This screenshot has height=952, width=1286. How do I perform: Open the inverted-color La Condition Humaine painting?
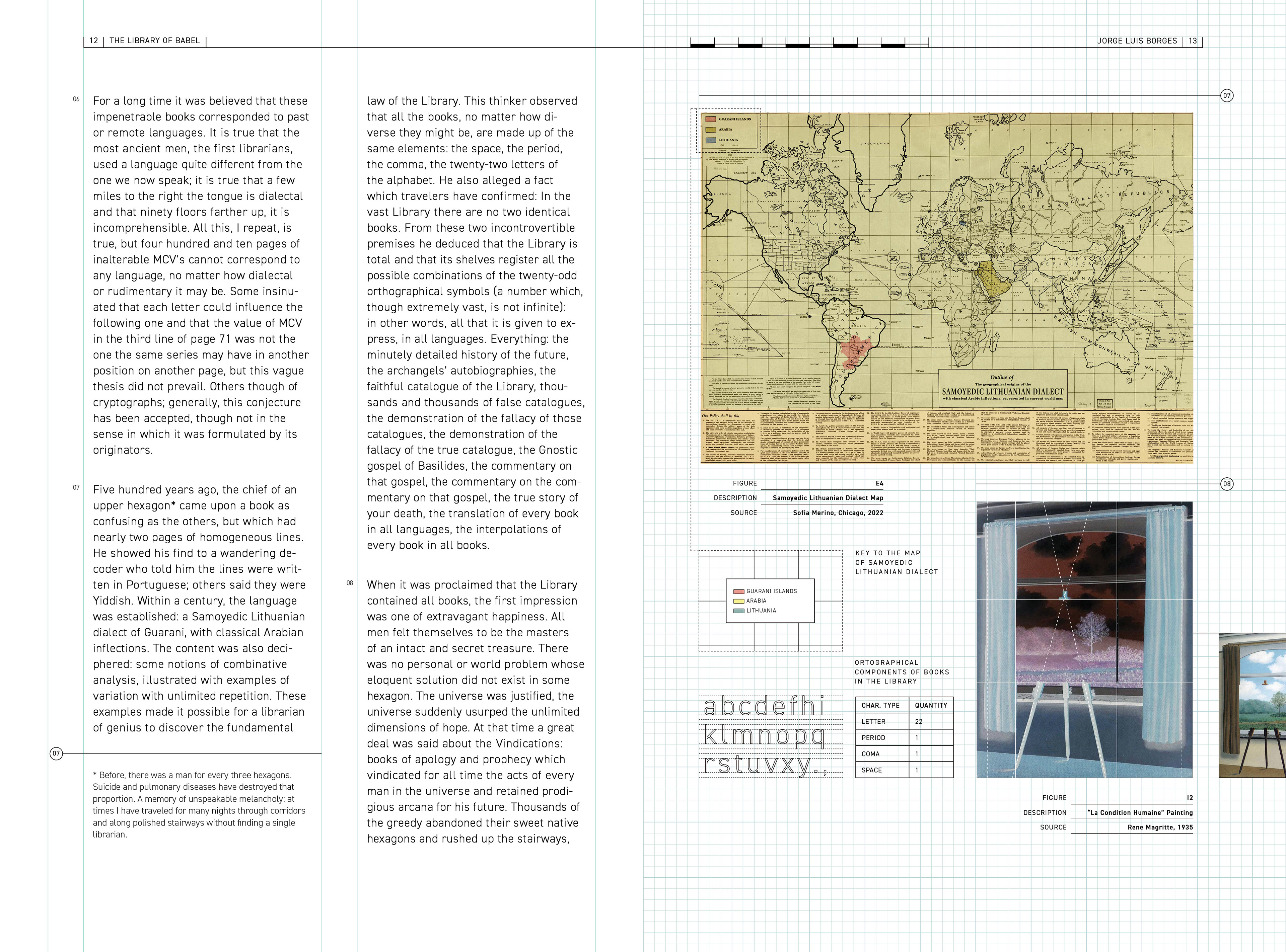1084,639
